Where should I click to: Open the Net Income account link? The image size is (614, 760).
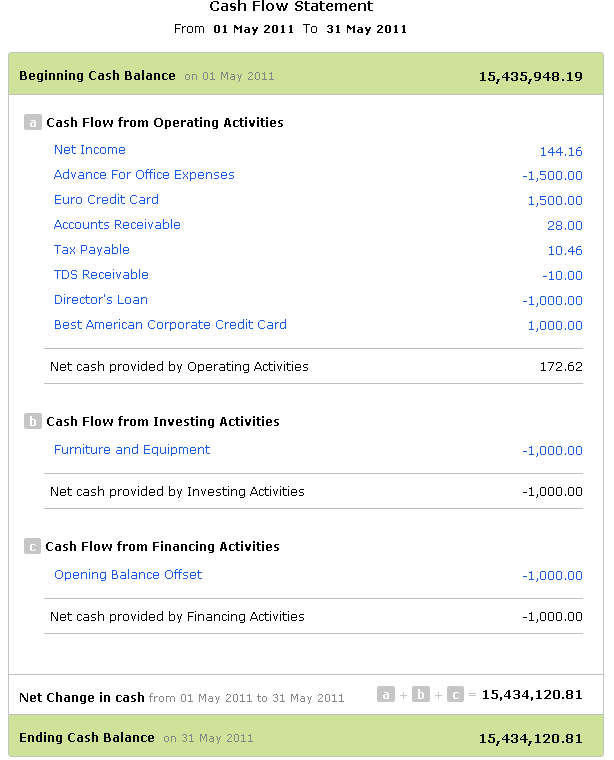[90, 150]
